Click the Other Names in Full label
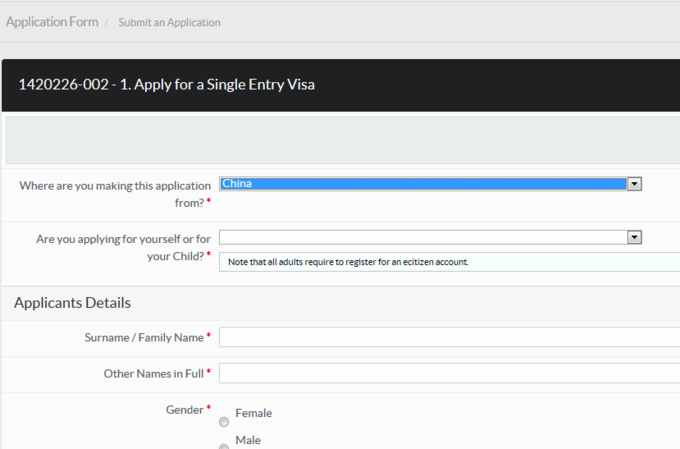This screenshot has width=680, height=449. coord(154,374)
